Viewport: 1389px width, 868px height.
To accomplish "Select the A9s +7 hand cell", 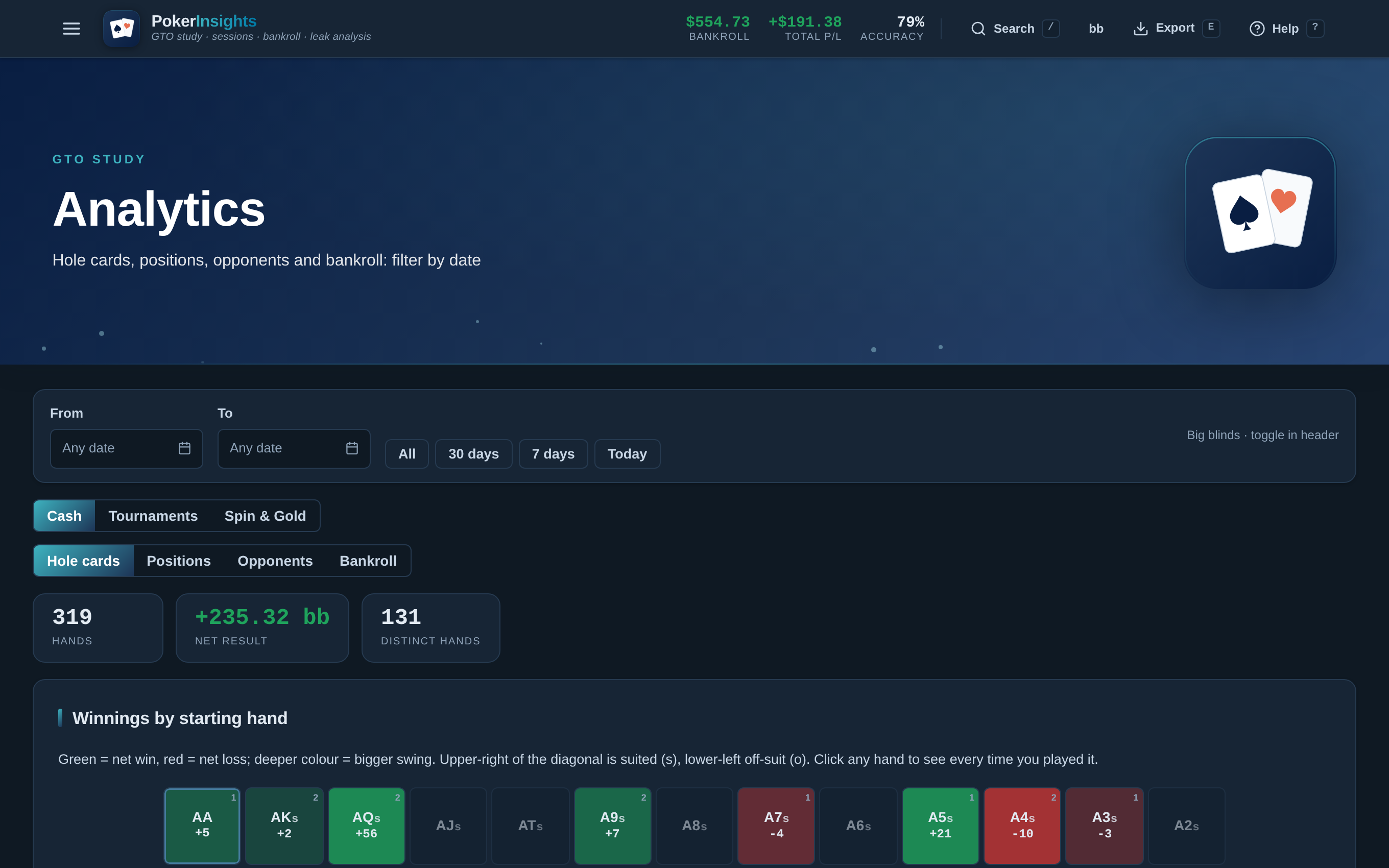I will pos(612,826).
